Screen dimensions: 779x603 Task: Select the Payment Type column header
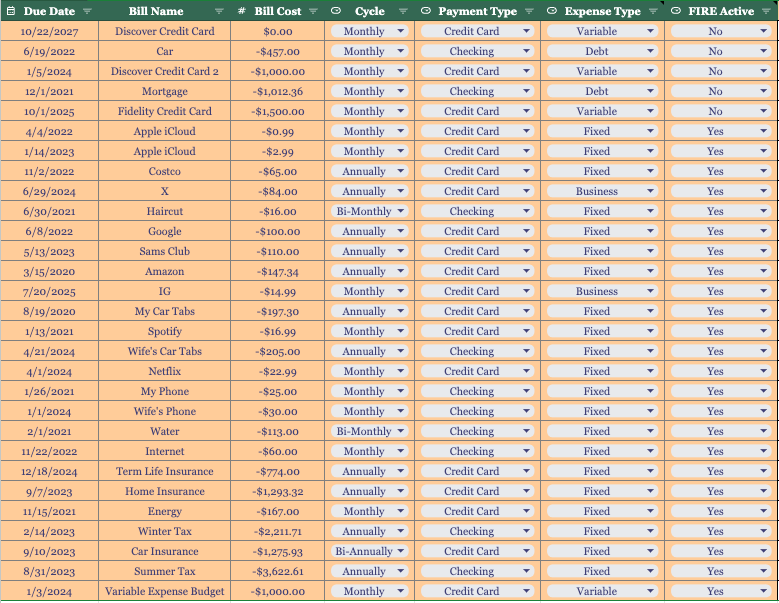[477, 11]
